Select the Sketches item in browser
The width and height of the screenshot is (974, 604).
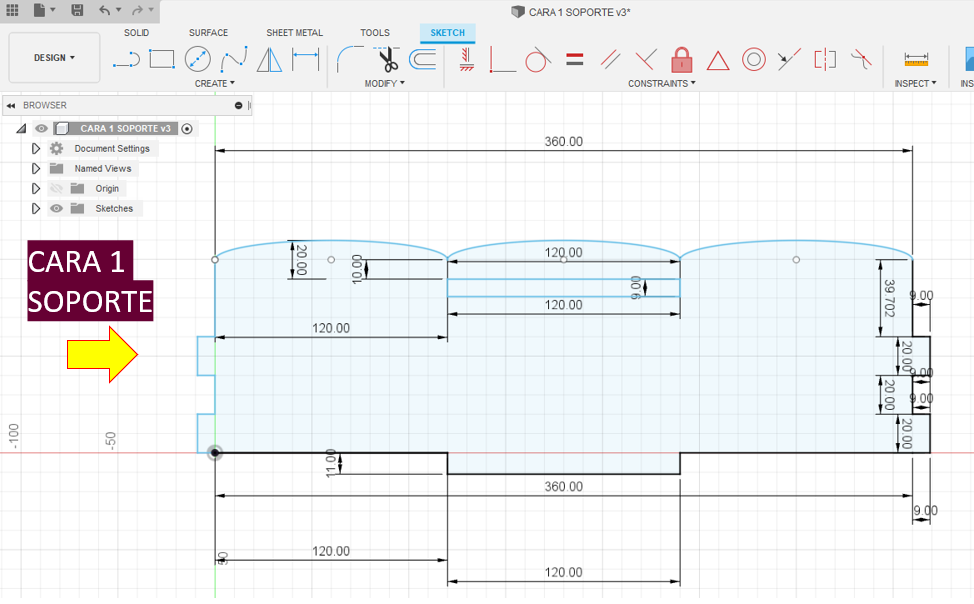pyautogui.click(x=114, y=208)
